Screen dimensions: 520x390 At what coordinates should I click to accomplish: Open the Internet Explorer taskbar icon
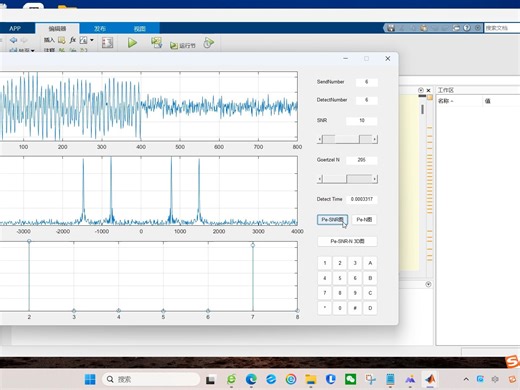[x=271, y=379]
